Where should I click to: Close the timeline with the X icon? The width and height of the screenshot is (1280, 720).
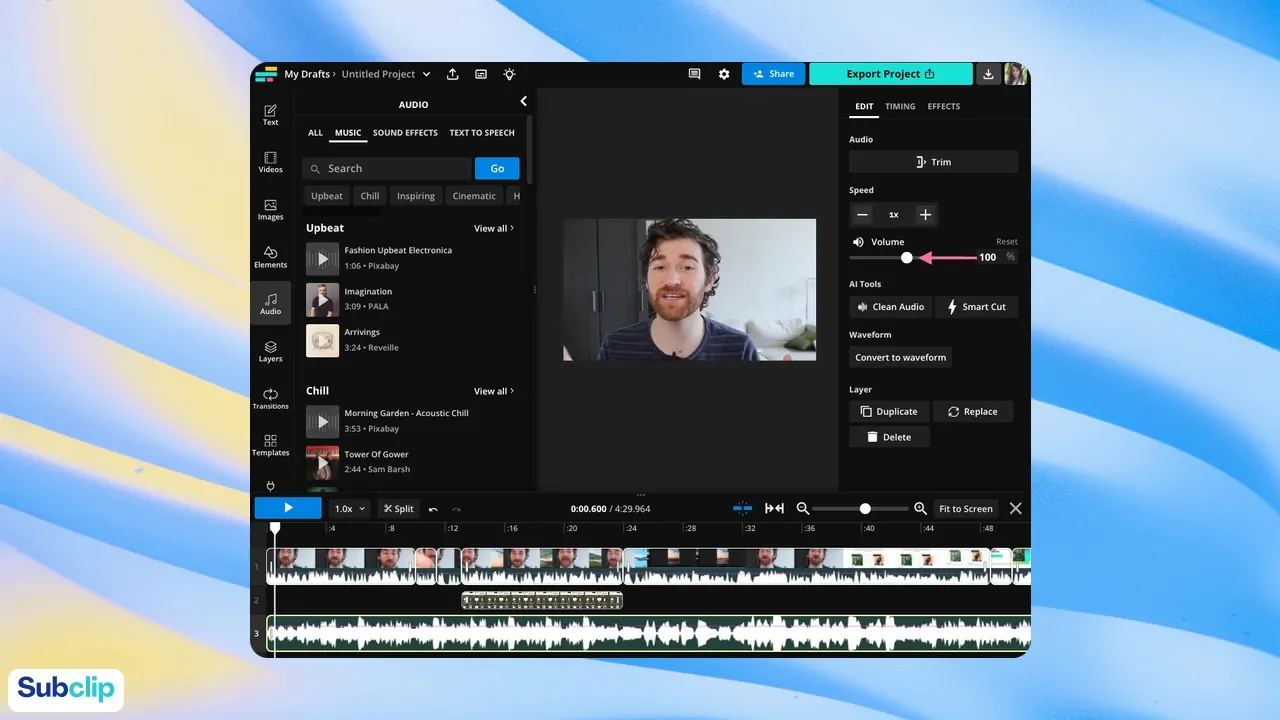coord(1016,508)
